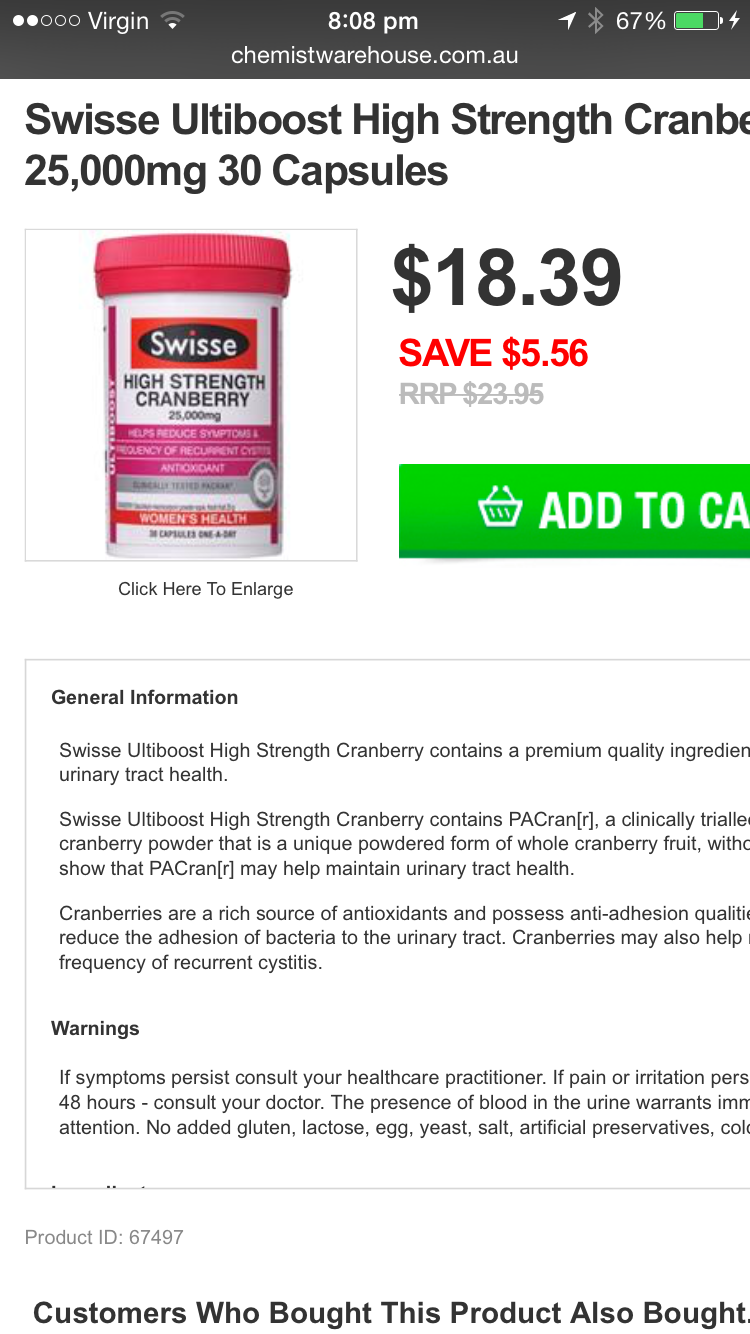Image resolution: width=750 pixels, height=1334 pixels.
Task: Tap the $18.39 price
Action: [x=507, y=278]
